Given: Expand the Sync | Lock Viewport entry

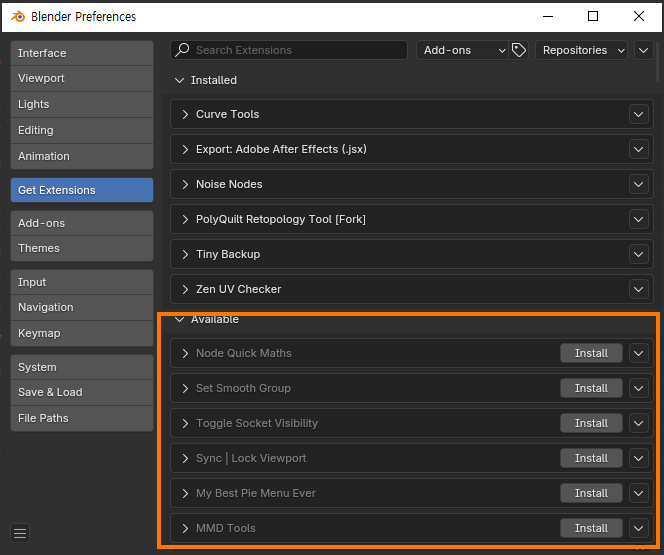Looking at the screenshot, I should (x=185, y=458).
